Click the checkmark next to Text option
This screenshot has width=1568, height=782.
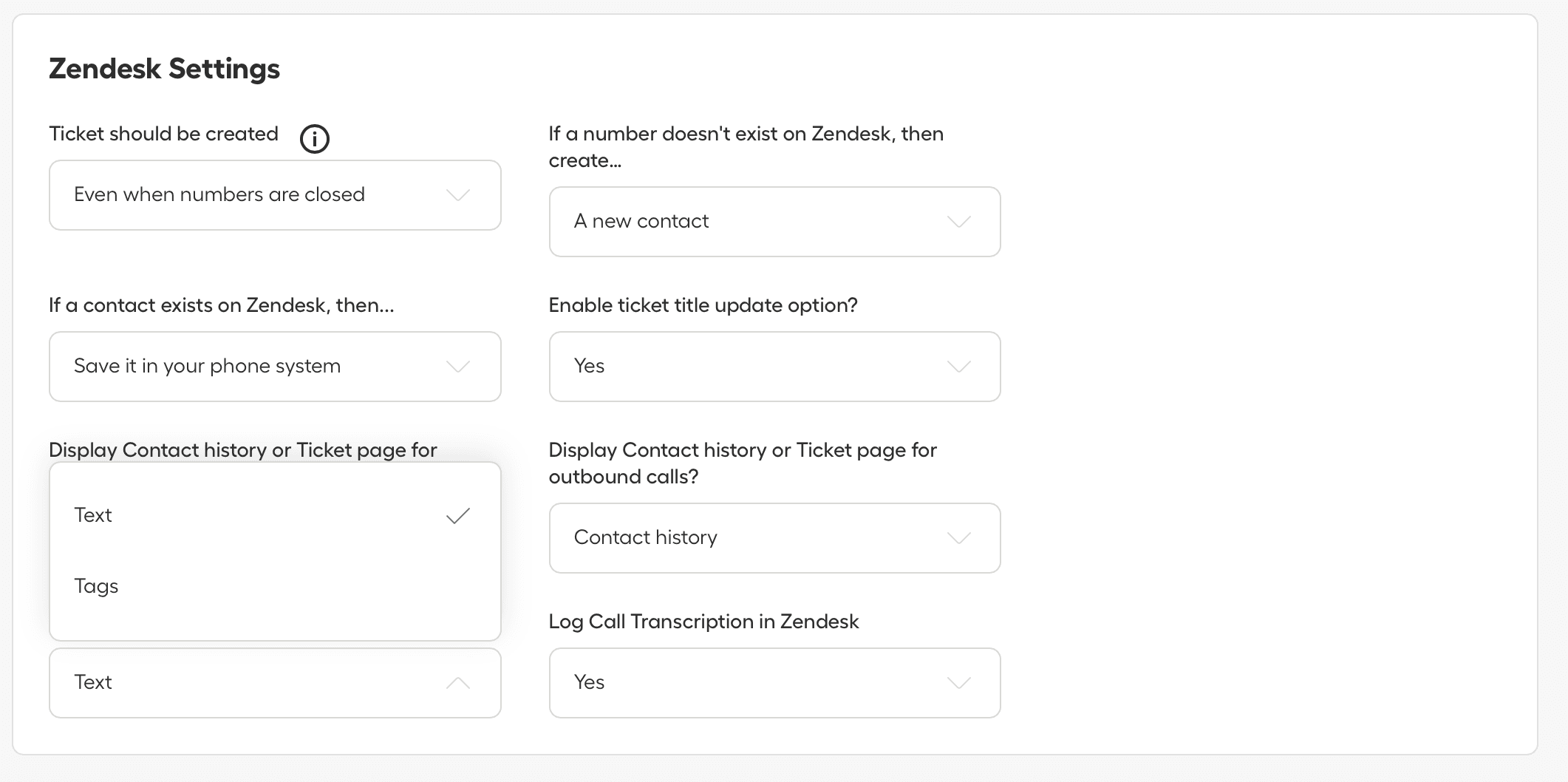pyautogui.click(x=458, y=516)
